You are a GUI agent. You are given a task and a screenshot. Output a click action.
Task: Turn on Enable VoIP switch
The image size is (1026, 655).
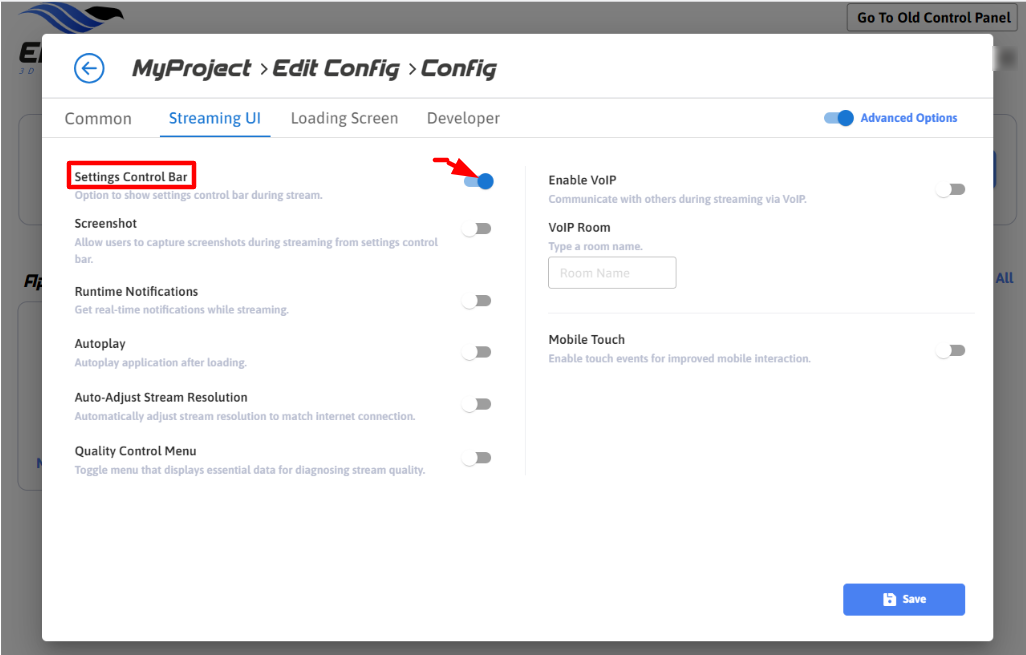(x=950, y=189)
